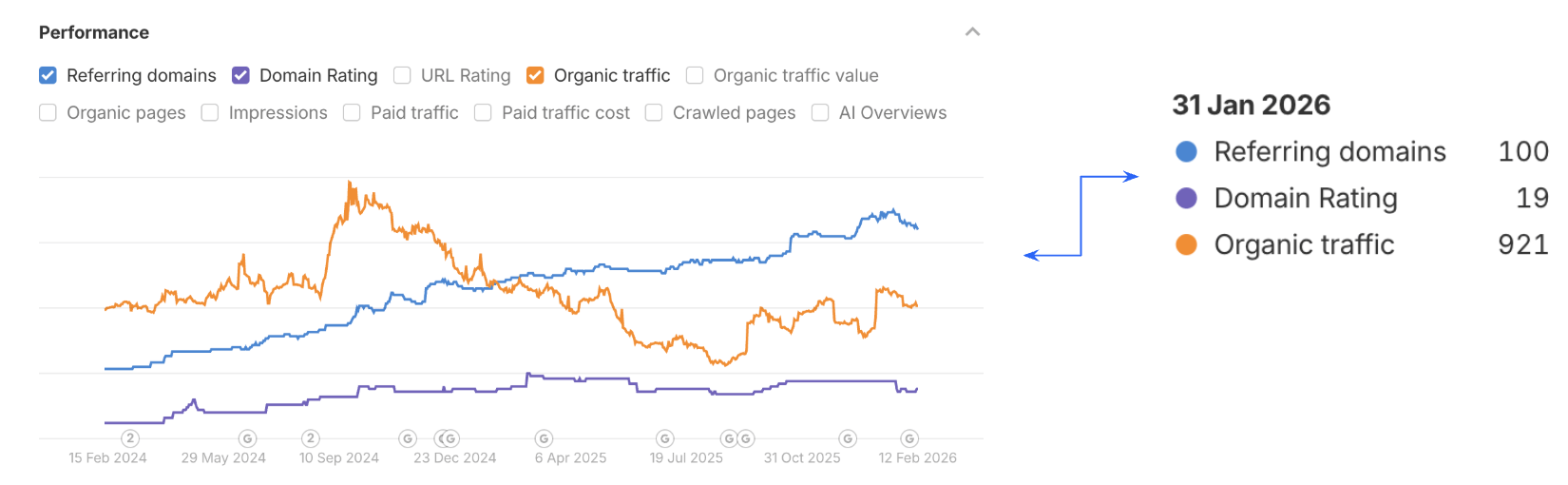Click the Google update marker above 12 Feb 2026
The image size is (1568, 485).
[x=909, y=438]
